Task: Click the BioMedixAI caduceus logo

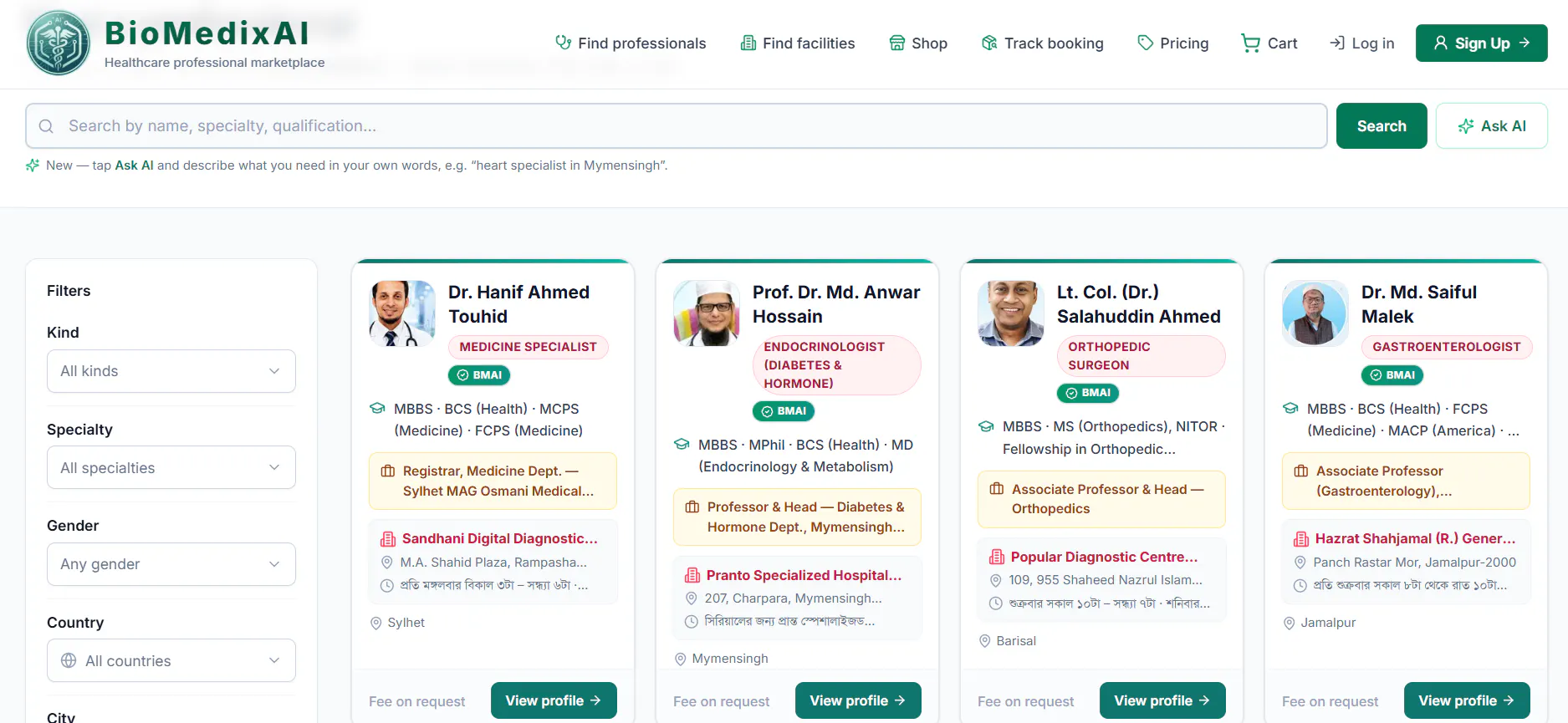Action: [x=59, y=43]
